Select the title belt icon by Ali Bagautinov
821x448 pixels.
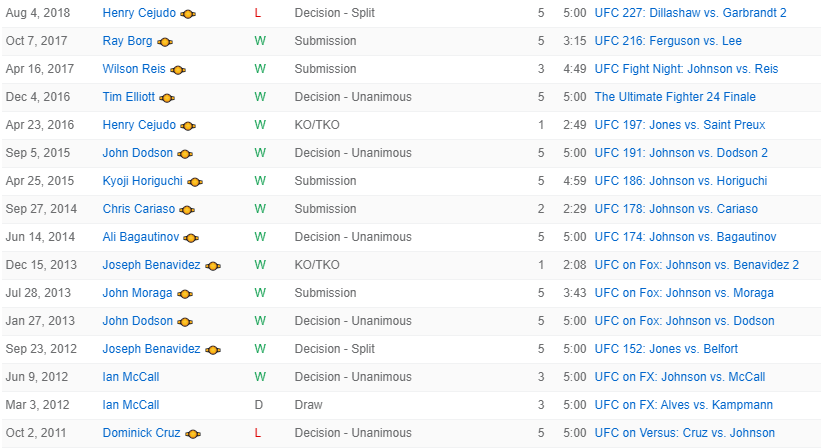click(x=191, y=238)
